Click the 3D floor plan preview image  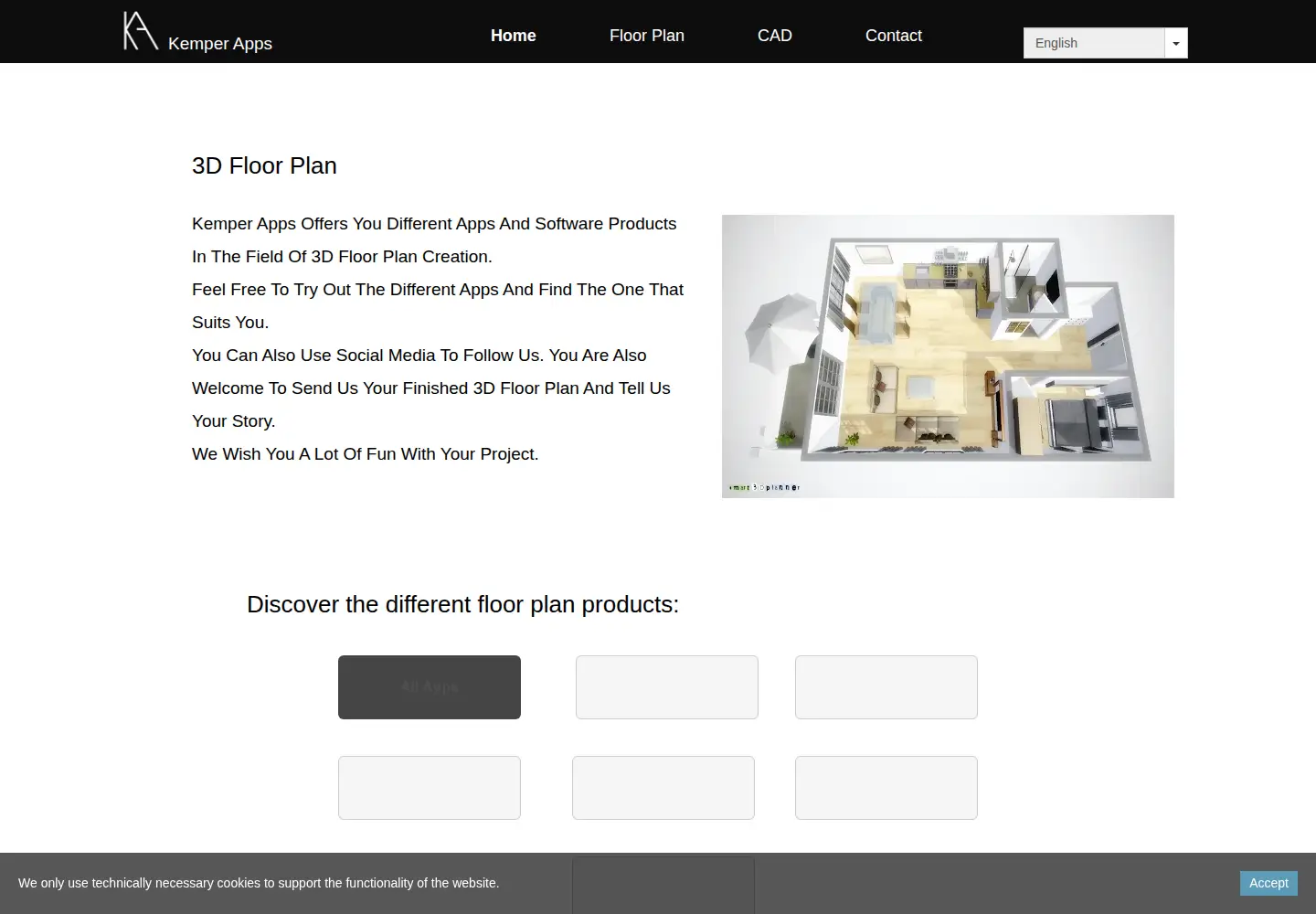[x=948, y=356]
